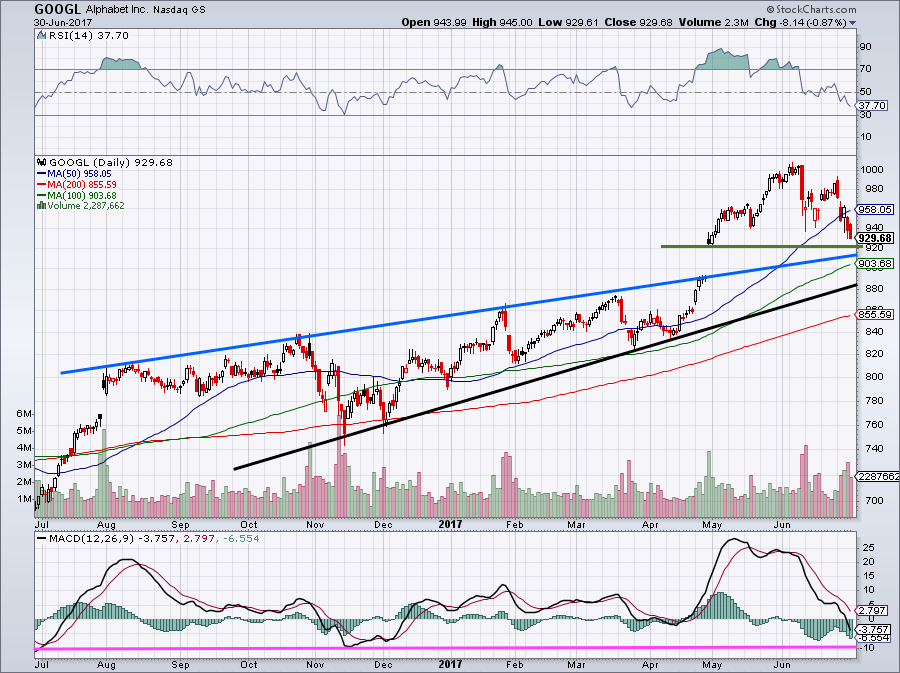Screen dimensions: 900x673
Task: Open the dropdown arrow next to Chg
Action: 852,23
